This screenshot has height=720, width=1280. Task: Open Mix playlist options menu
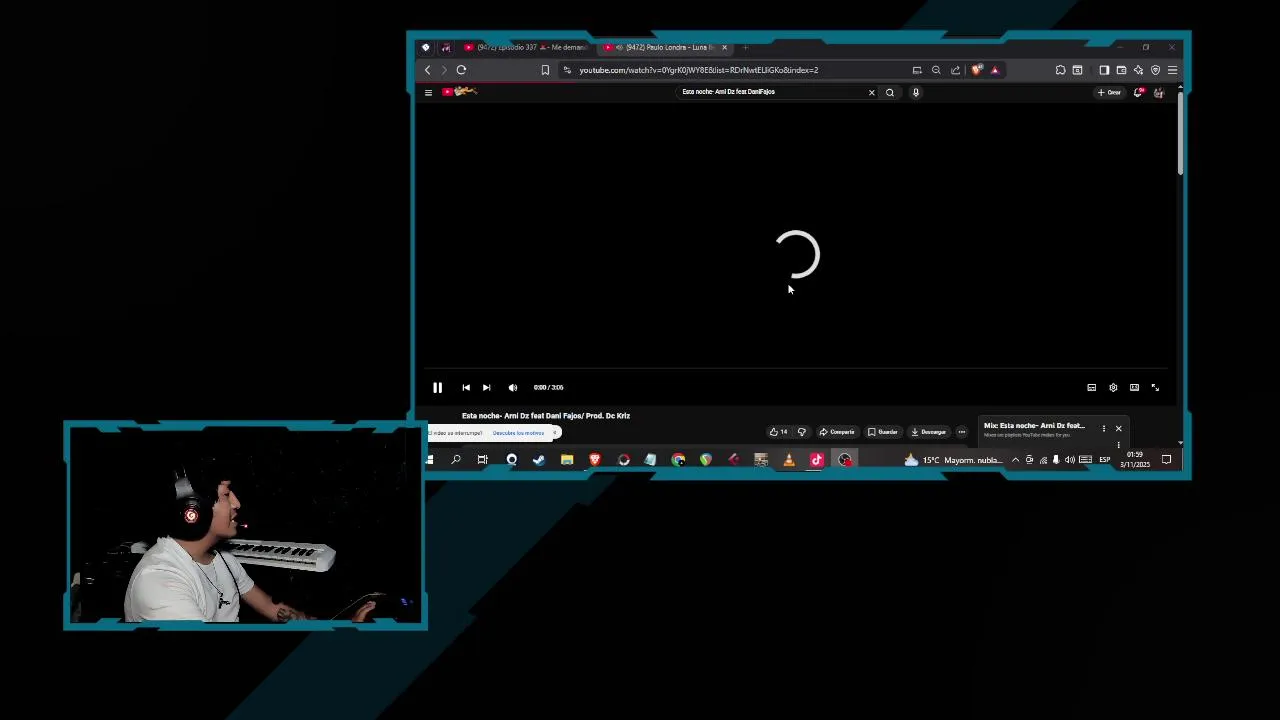click(1104, 429)
